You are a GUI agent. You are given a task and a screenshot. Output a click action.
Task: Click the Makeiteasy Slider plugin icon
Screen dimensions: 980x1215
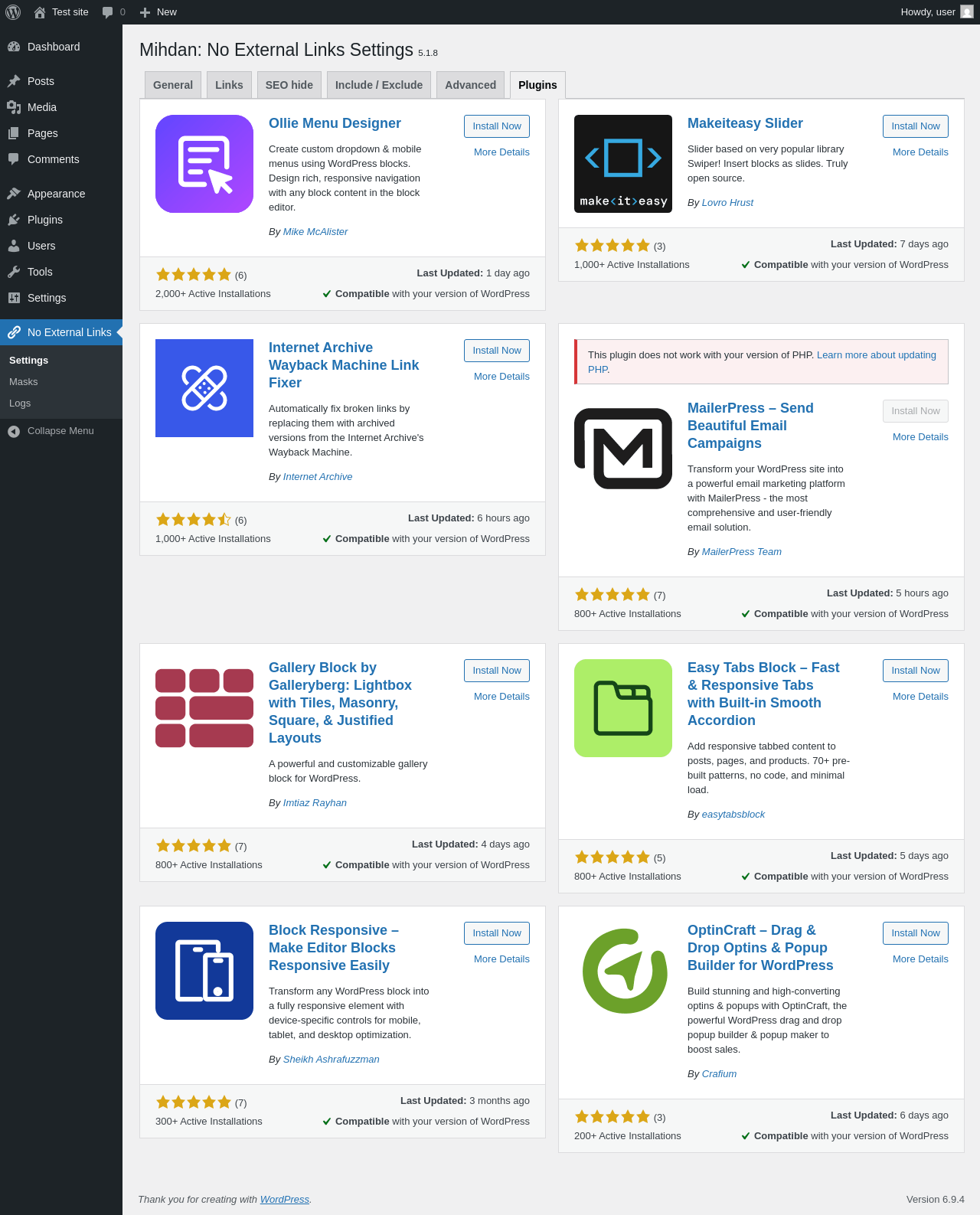[623, 164]
